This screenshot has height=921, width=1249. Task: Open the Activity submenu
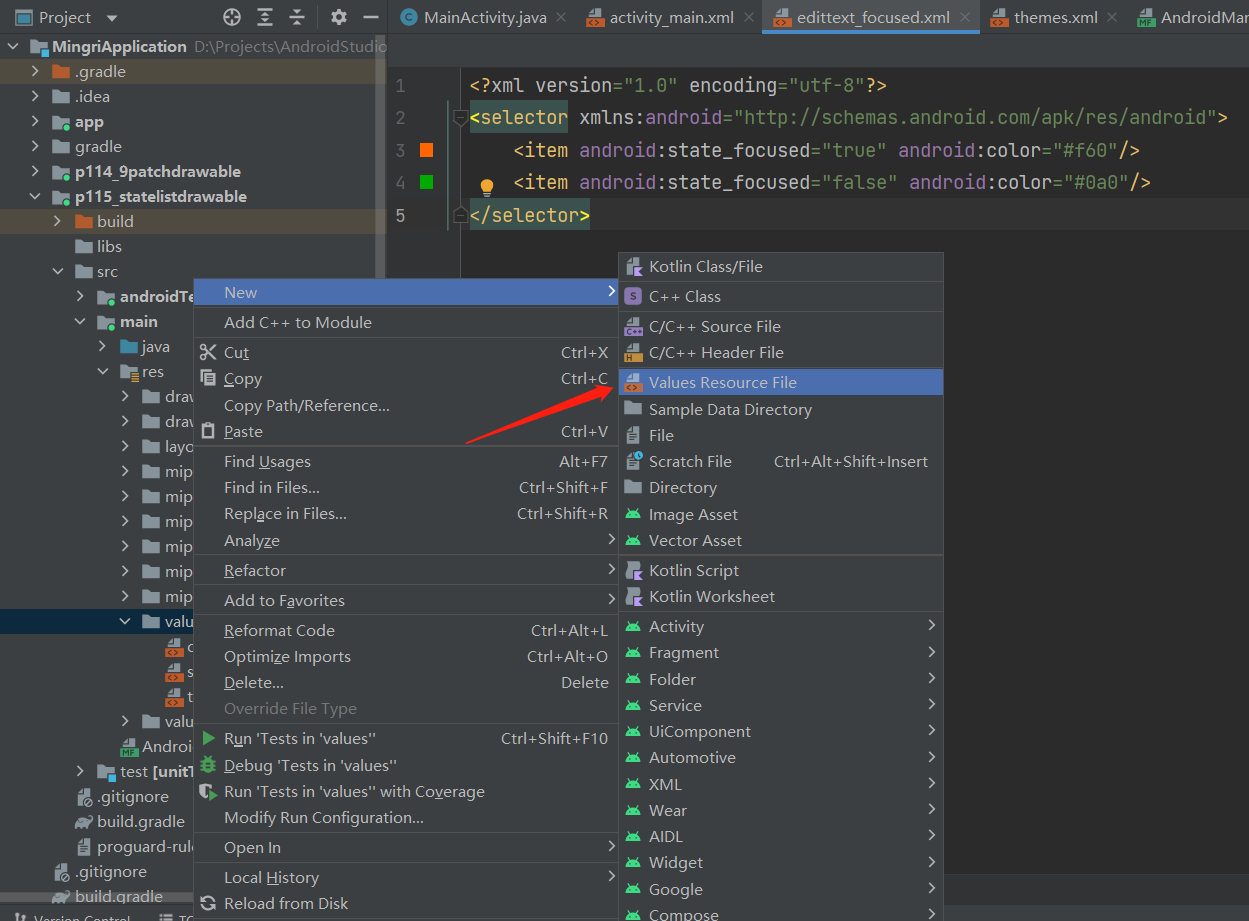coord(781,626)
